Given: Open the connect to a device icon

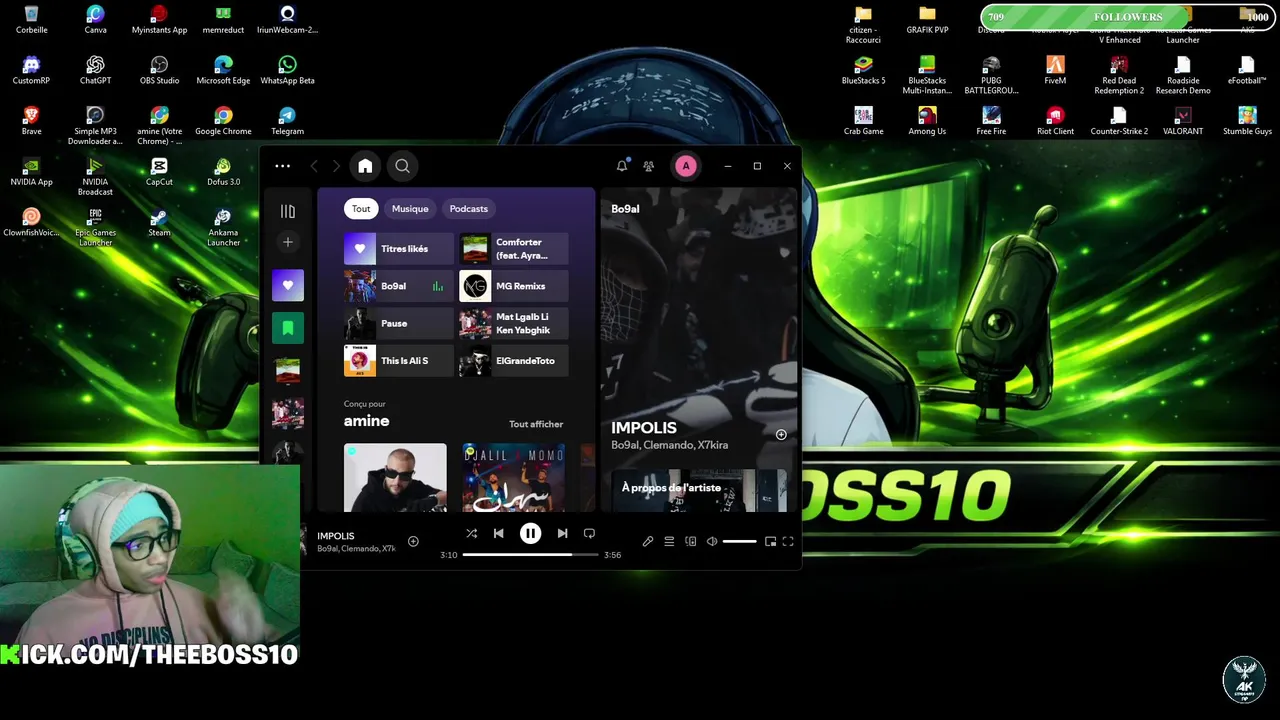Looking at the screenshot, I should tap(691, 542).
